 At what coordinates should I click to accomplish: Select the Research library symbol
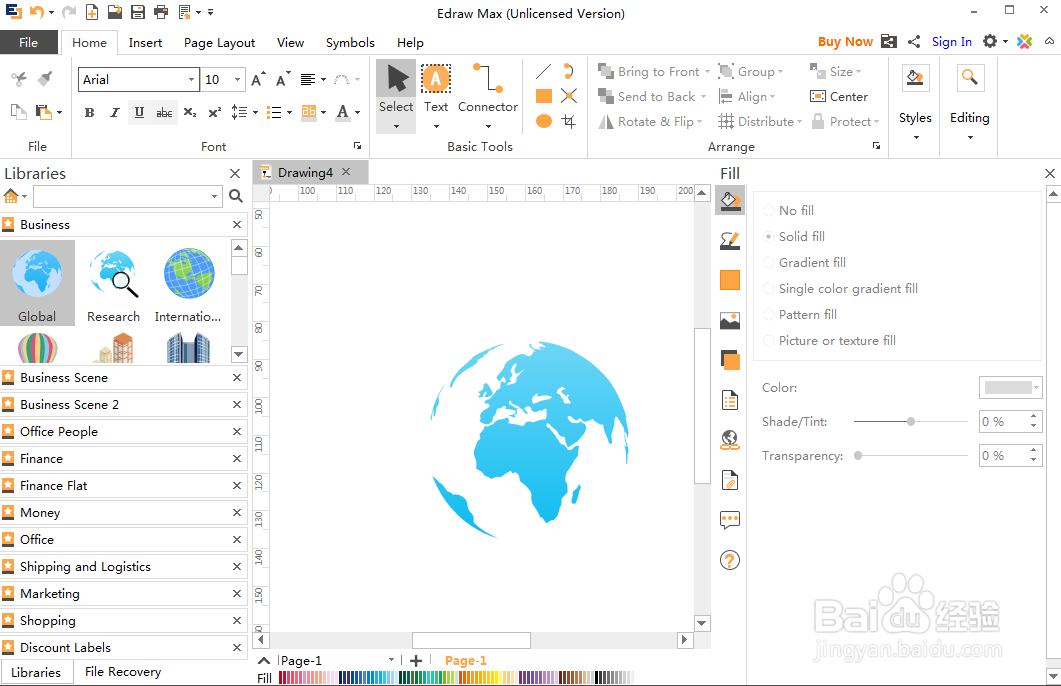coord(114,283)
